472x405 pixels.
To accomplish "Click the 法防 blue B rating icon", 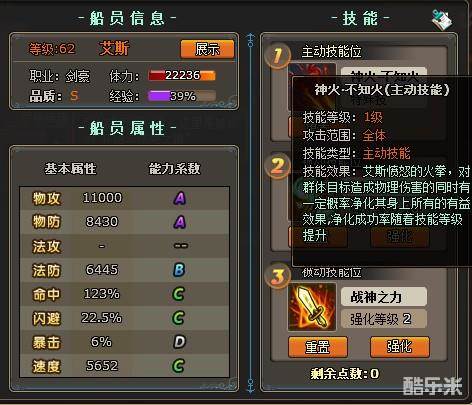I will coord(179,270).
